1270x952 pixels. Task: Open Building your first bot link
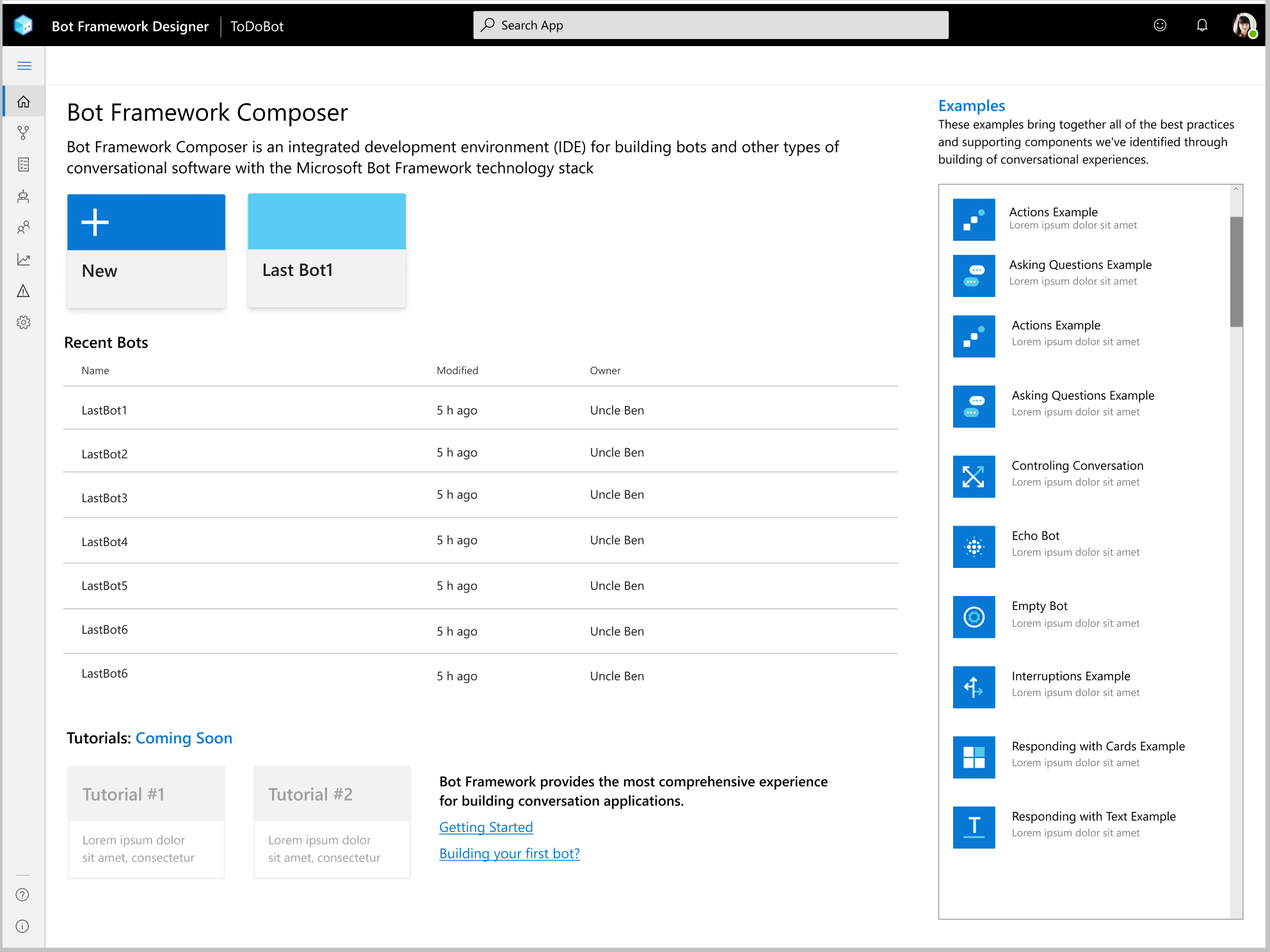(510, 853)
